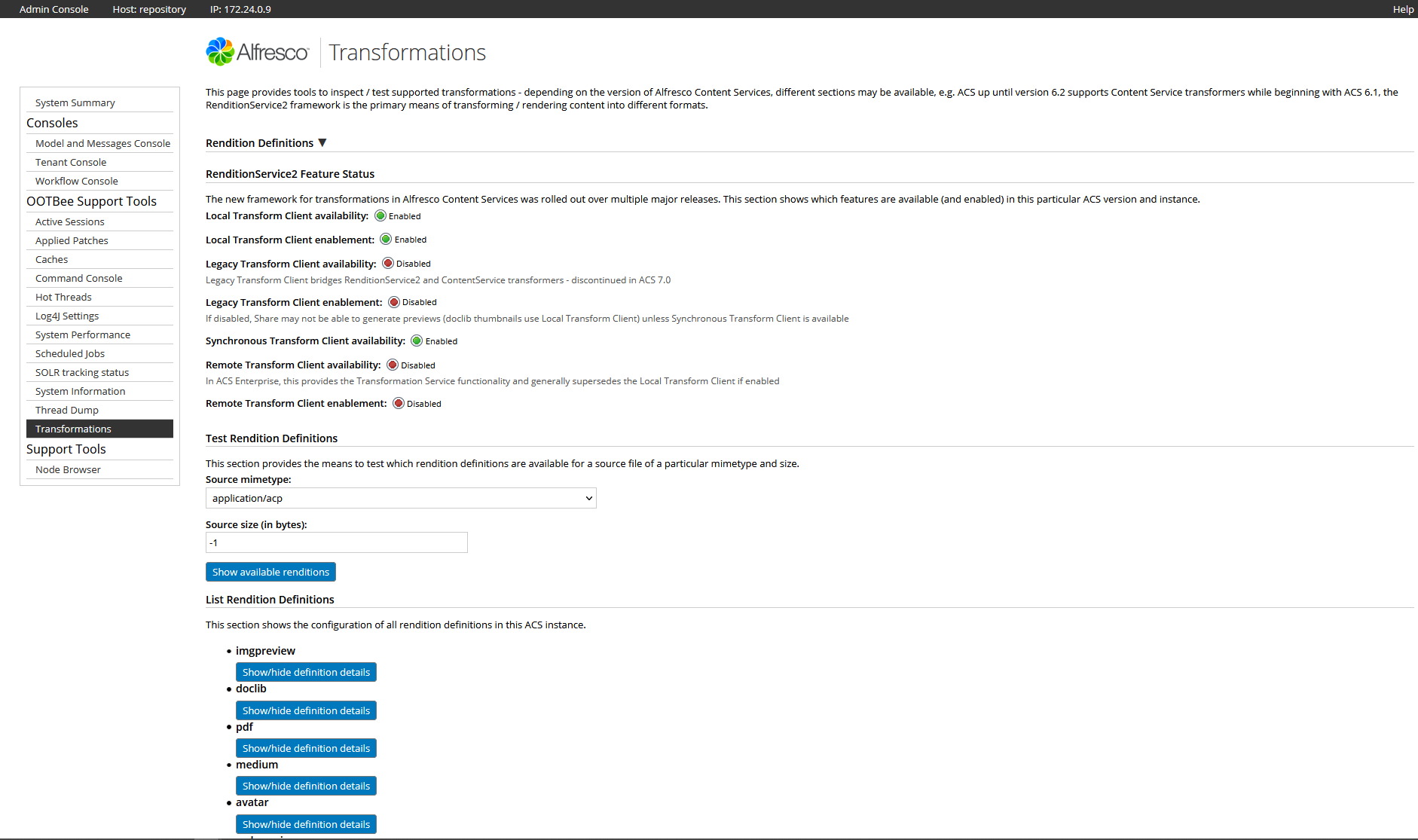Click green status icon for Local Transform Client enablement
The image size is (1418, 840).
[386, 239]
